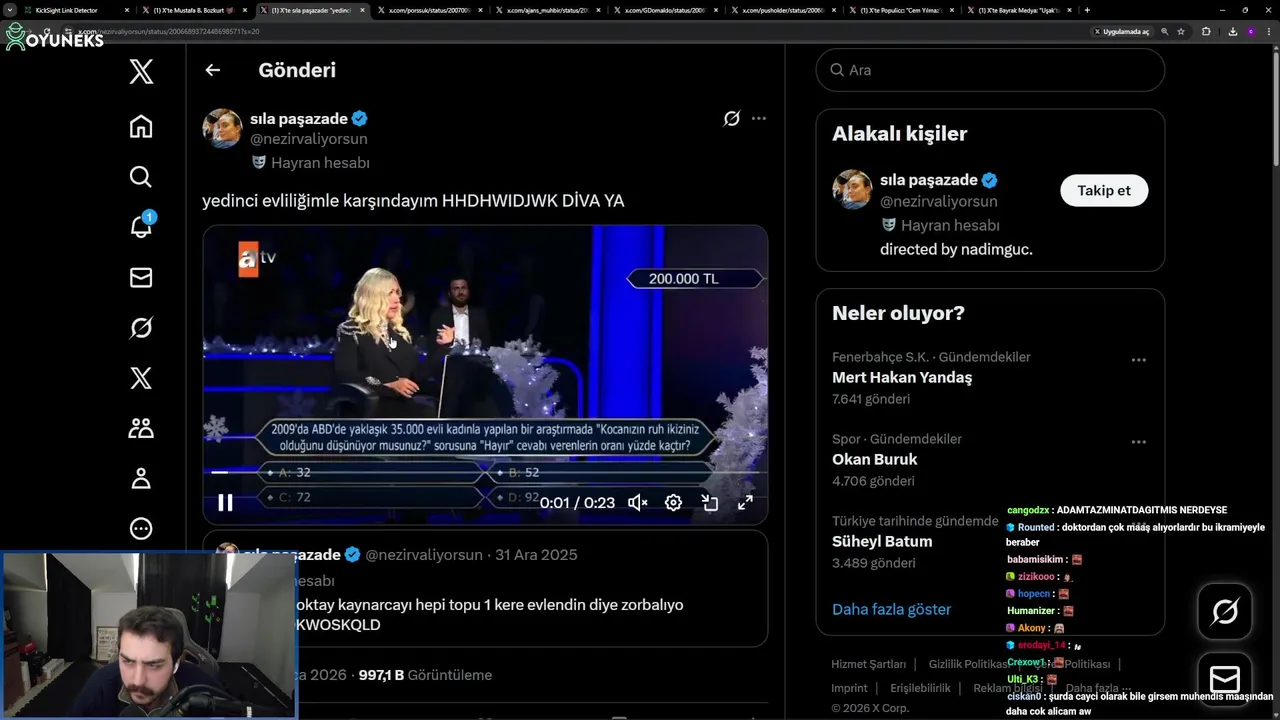This screenshot has height=720, width=1280.
Task: Open browser profile avatar icon
Action: 1250,31
